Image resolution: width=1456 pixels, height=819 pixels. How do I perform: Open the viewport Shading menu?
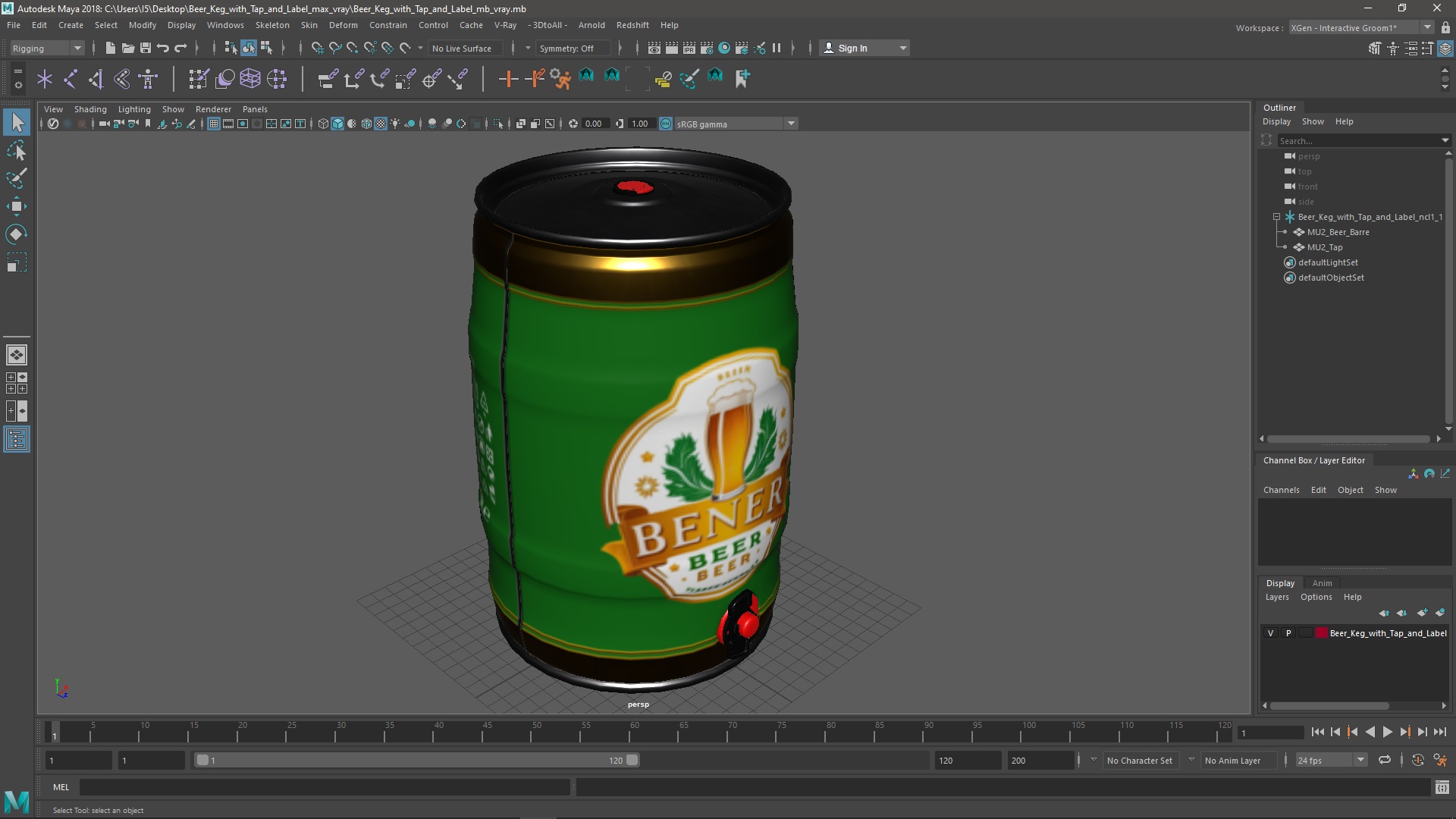pos(90,109)
